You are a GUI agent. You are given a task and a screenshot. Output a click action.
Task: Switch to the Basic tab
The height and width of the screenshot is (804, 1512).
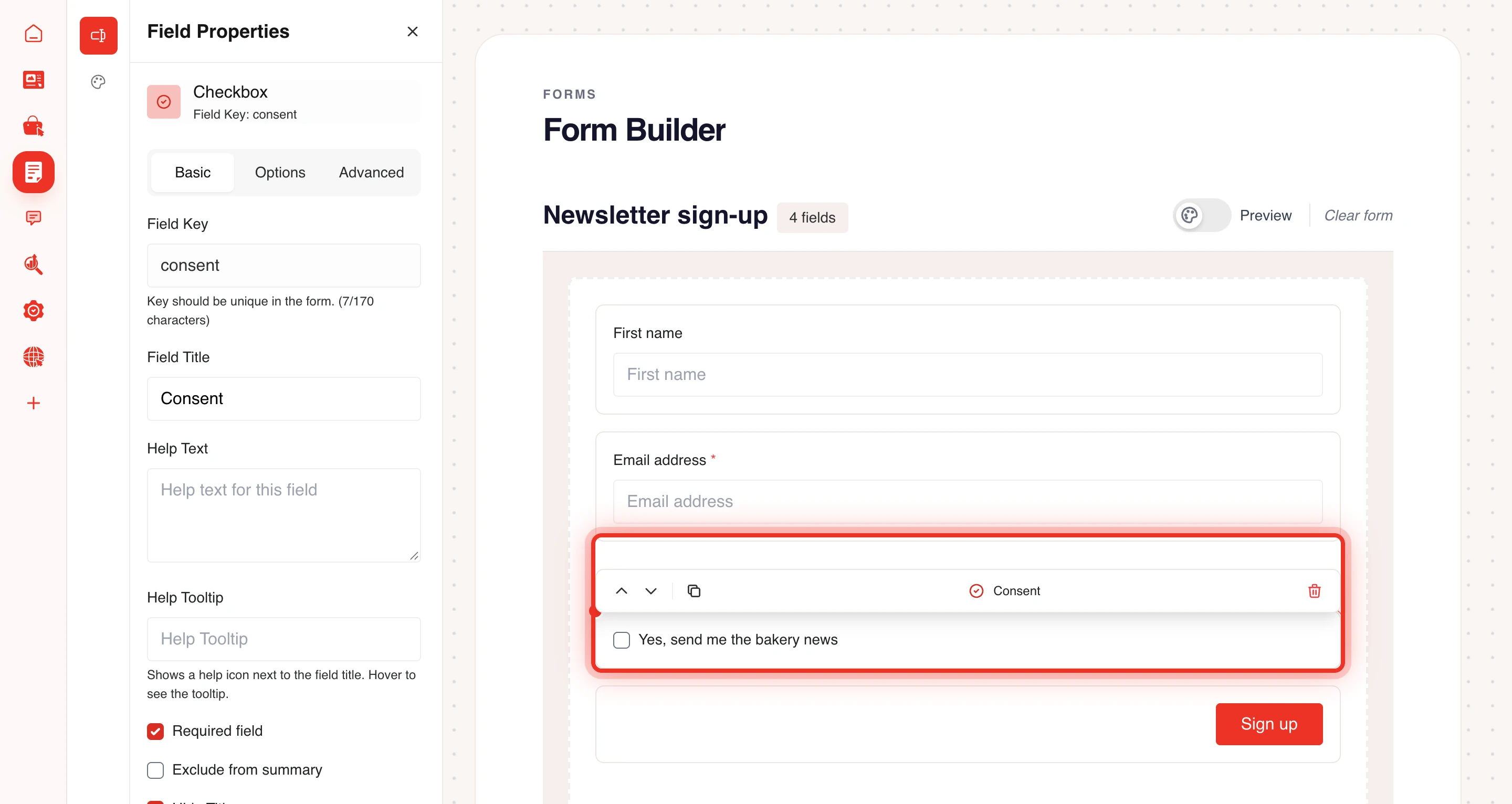pyautogui.click(x=193, y=173)
